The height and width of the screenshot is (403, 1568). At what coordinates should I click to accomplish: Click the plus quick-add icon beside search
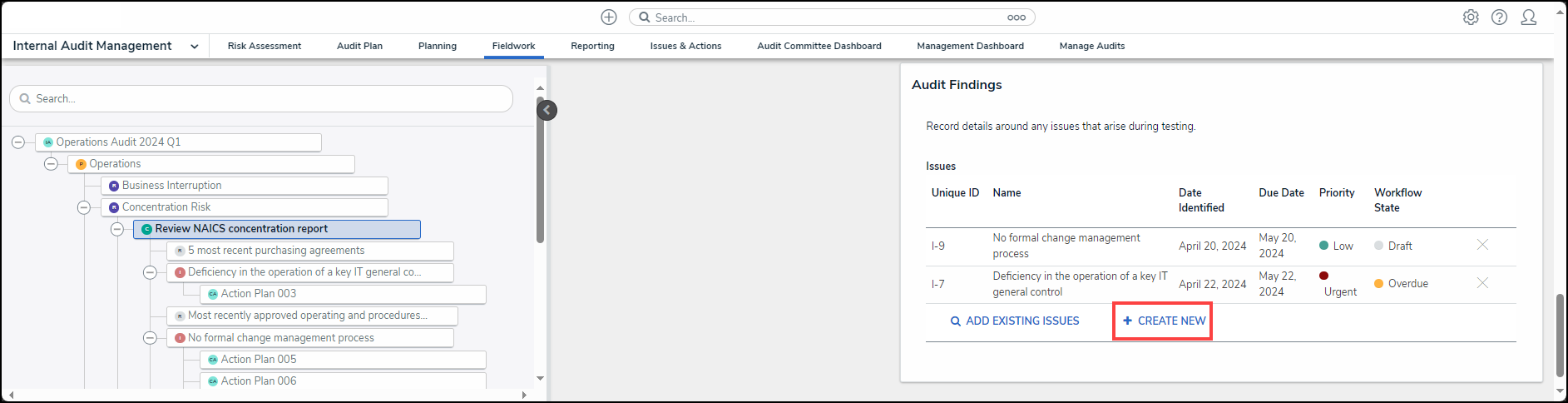[609, 17]
